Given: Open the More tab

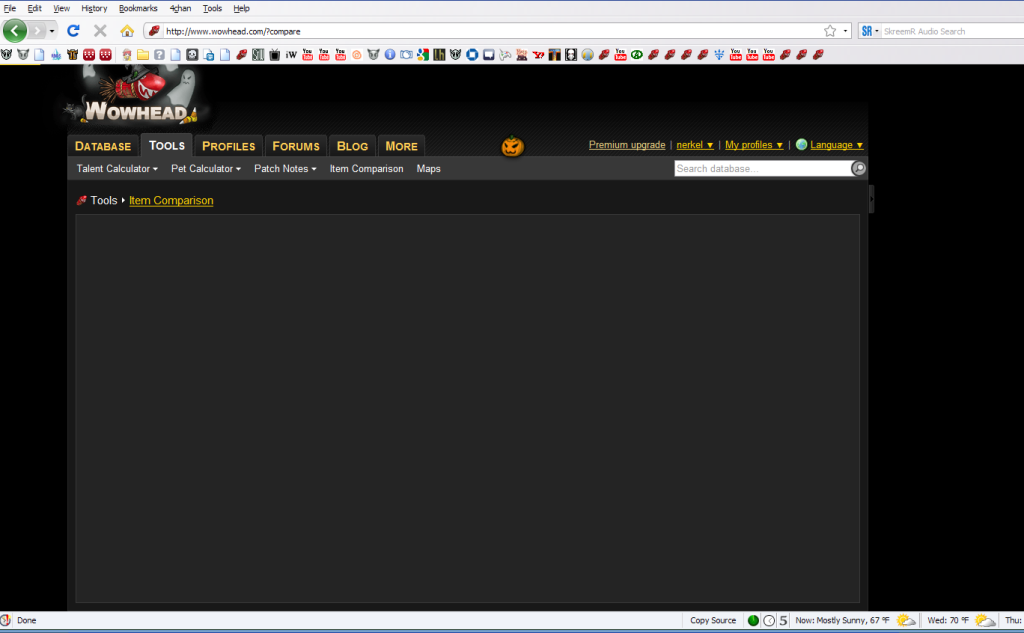Looking at the screenshot, I should click(x=402, y=146).
